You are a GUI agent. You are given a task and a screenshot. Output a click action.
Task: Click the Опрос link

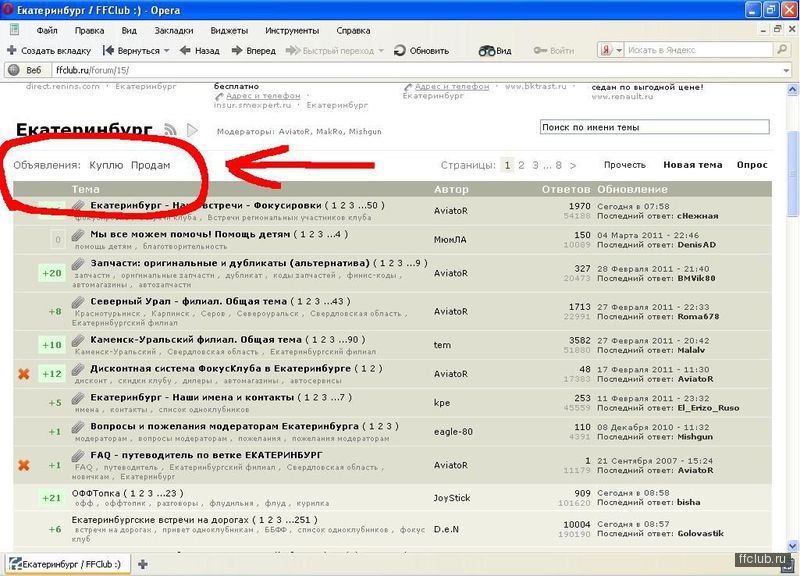752,165
